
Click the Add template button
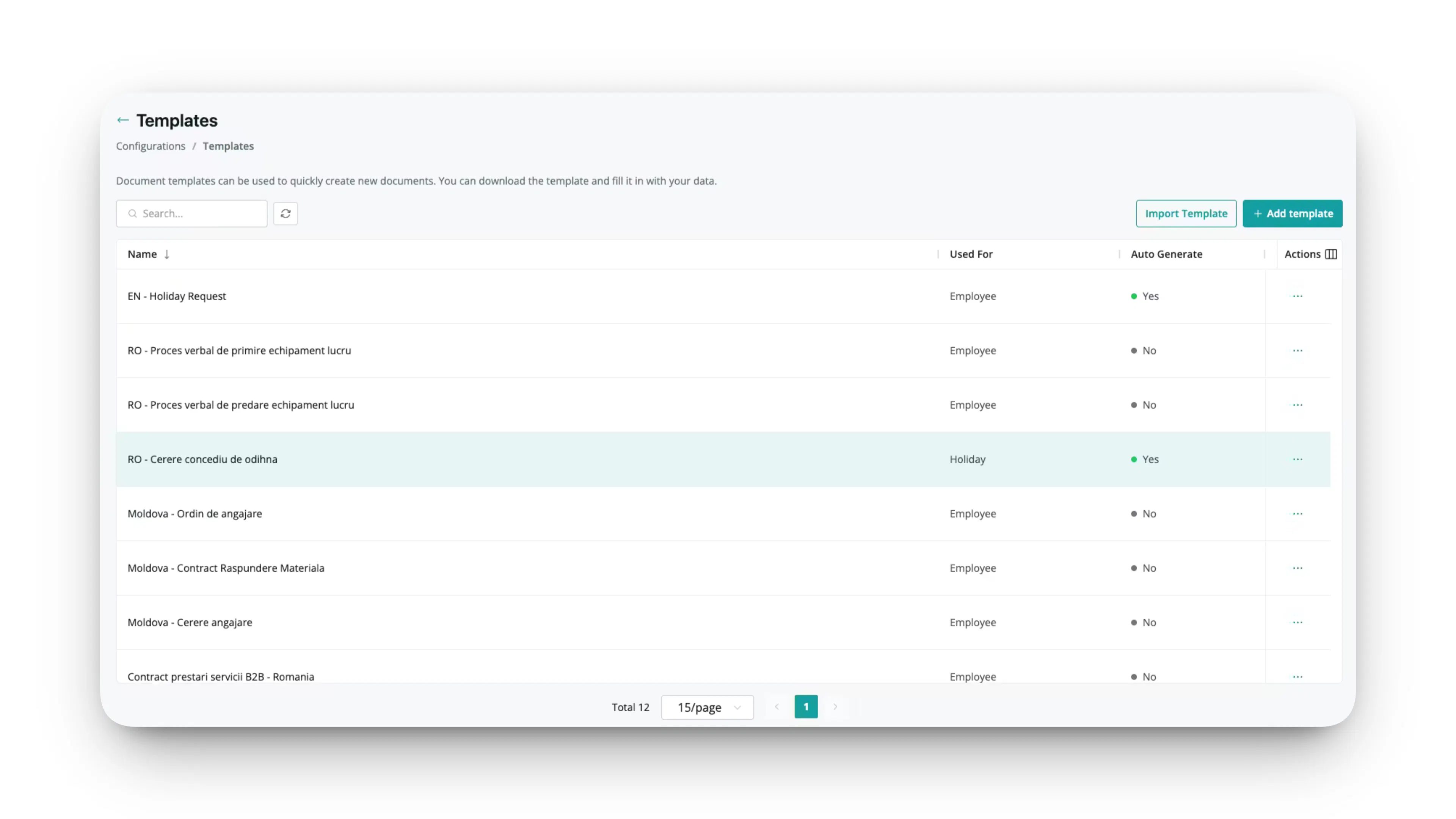[x=1292, y=213]
